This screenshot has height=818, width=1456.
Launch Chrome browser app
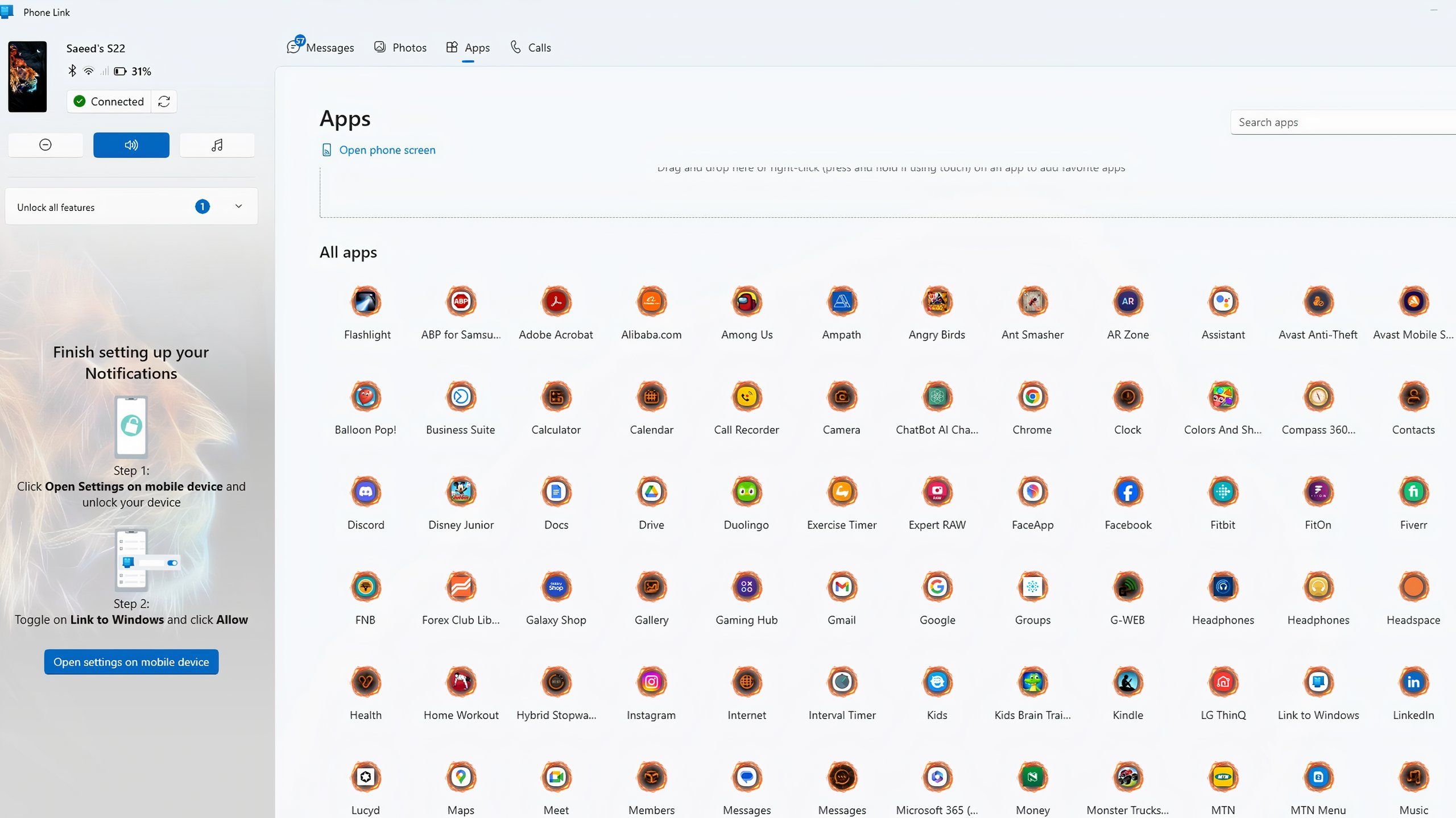(1032, 397)
